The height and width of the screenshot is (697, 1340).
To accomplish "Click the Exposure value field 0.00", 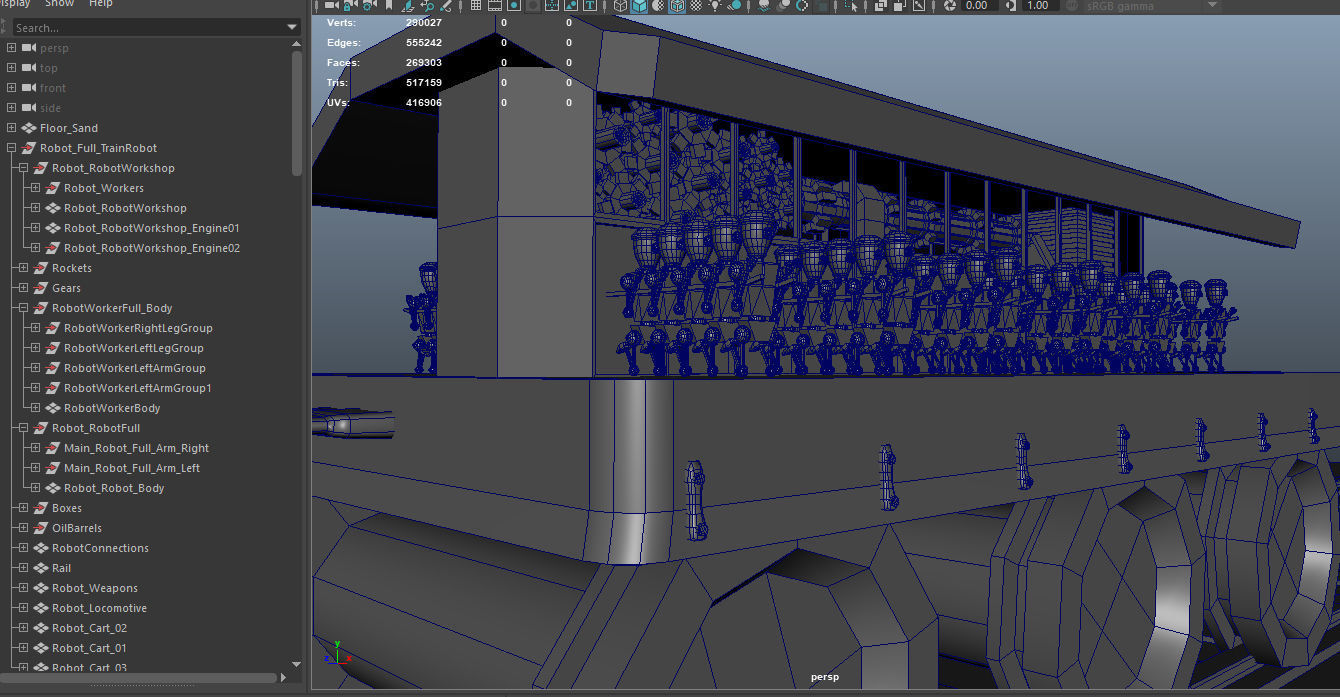I will tap(979, 6).
